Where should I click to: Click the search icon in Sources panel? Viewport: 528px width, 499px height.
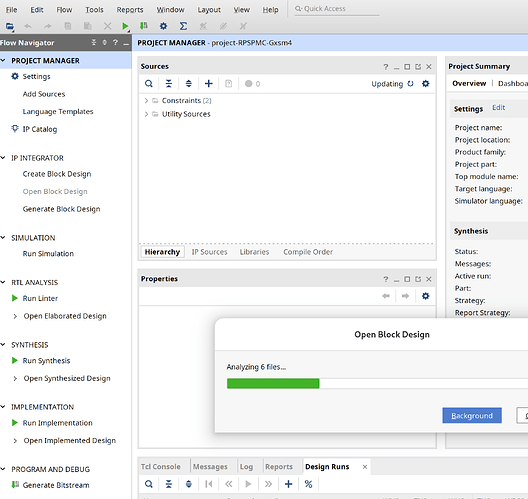pos(149,84)
